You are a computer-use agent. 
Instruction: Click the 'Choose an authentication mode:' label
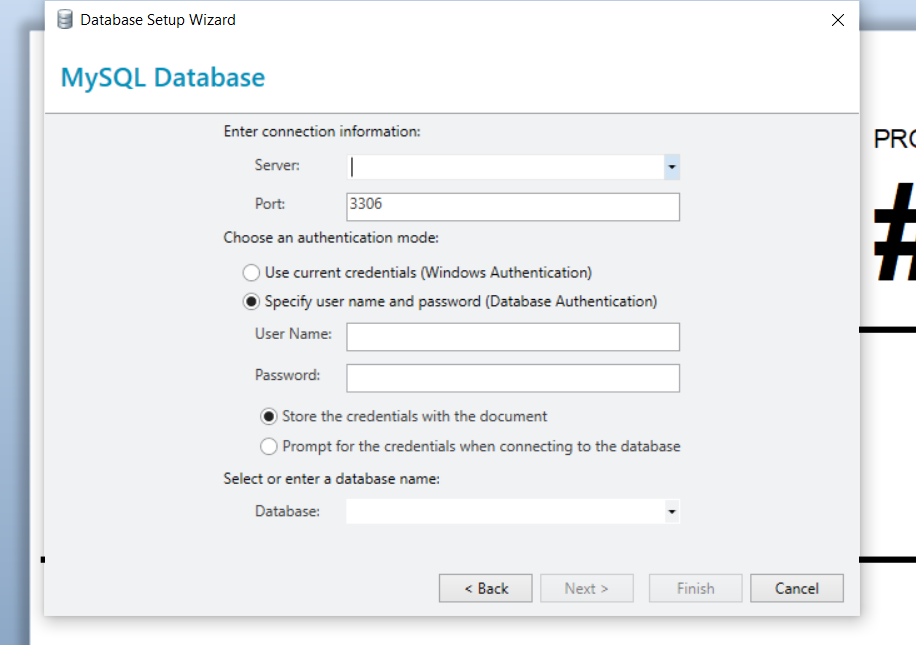tap(331, 238)
